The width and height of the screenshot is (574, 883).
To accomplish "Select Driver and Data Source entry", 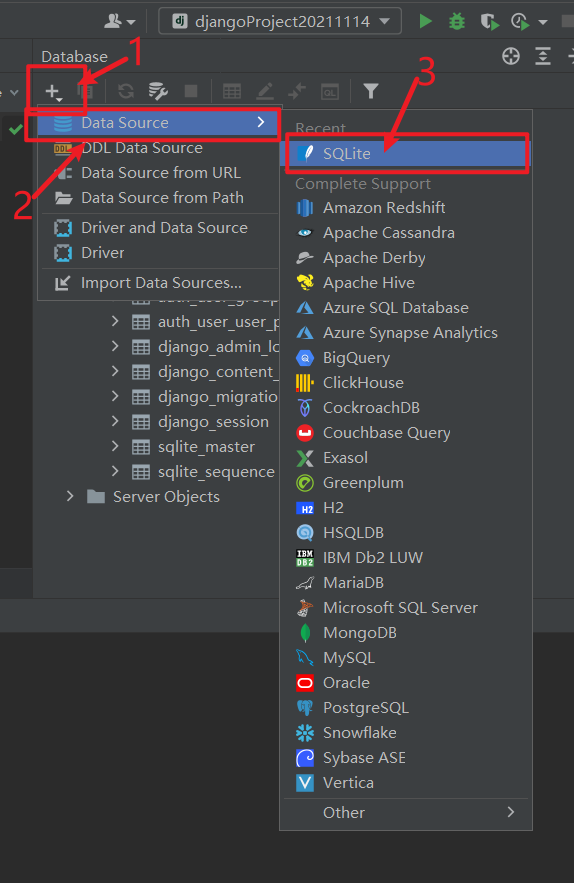I will point(159,228).
